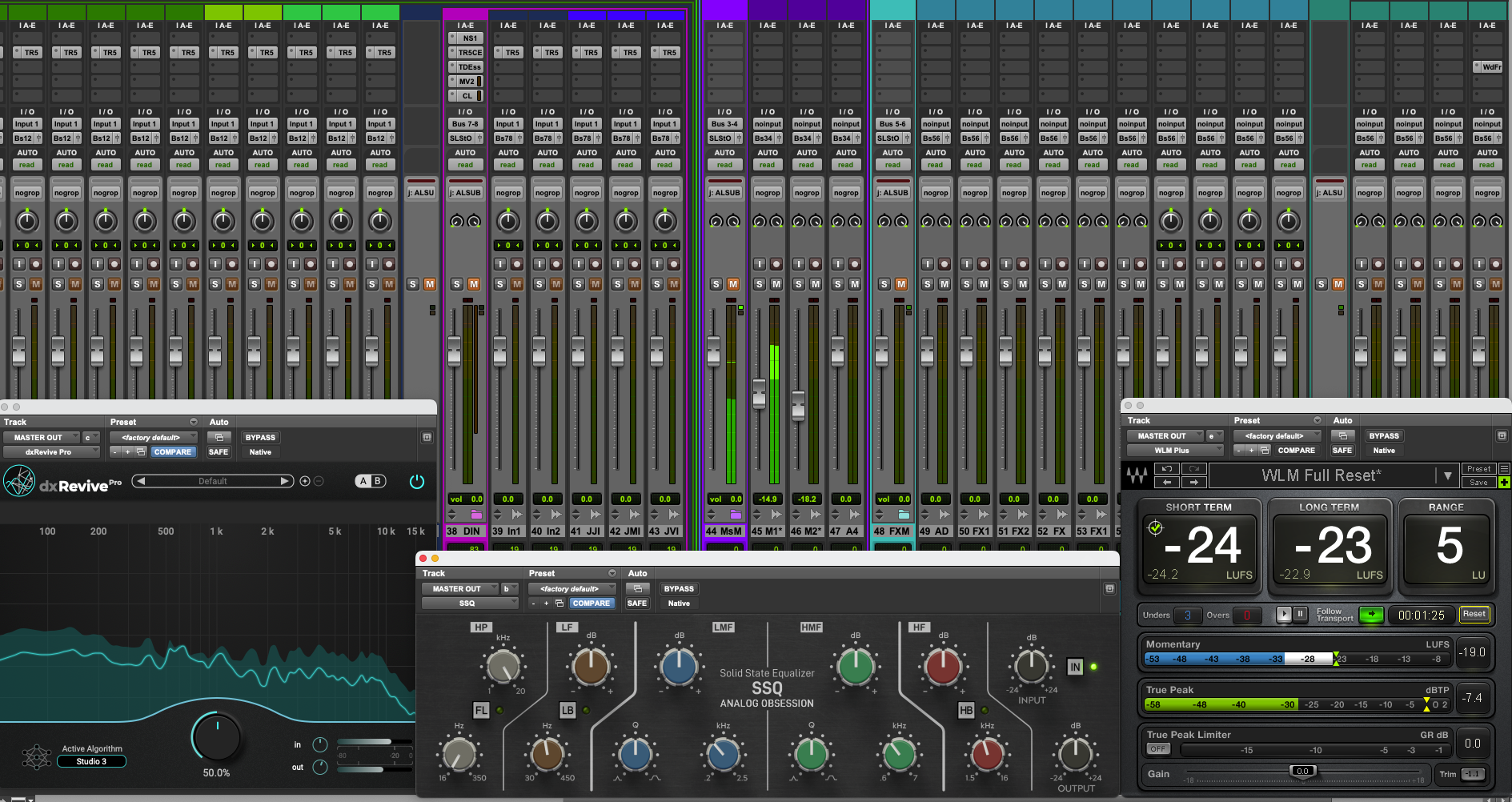The width and height of the screenshot is (1512, 802).
Task: Solo track 45 M1*
Action: coord(760,284)
